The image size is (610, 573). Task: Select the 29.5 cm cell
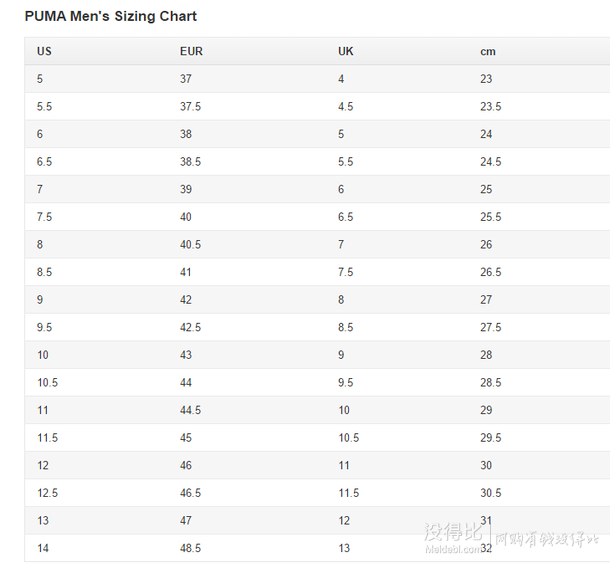pyautogui.click(x=491, y=438)
